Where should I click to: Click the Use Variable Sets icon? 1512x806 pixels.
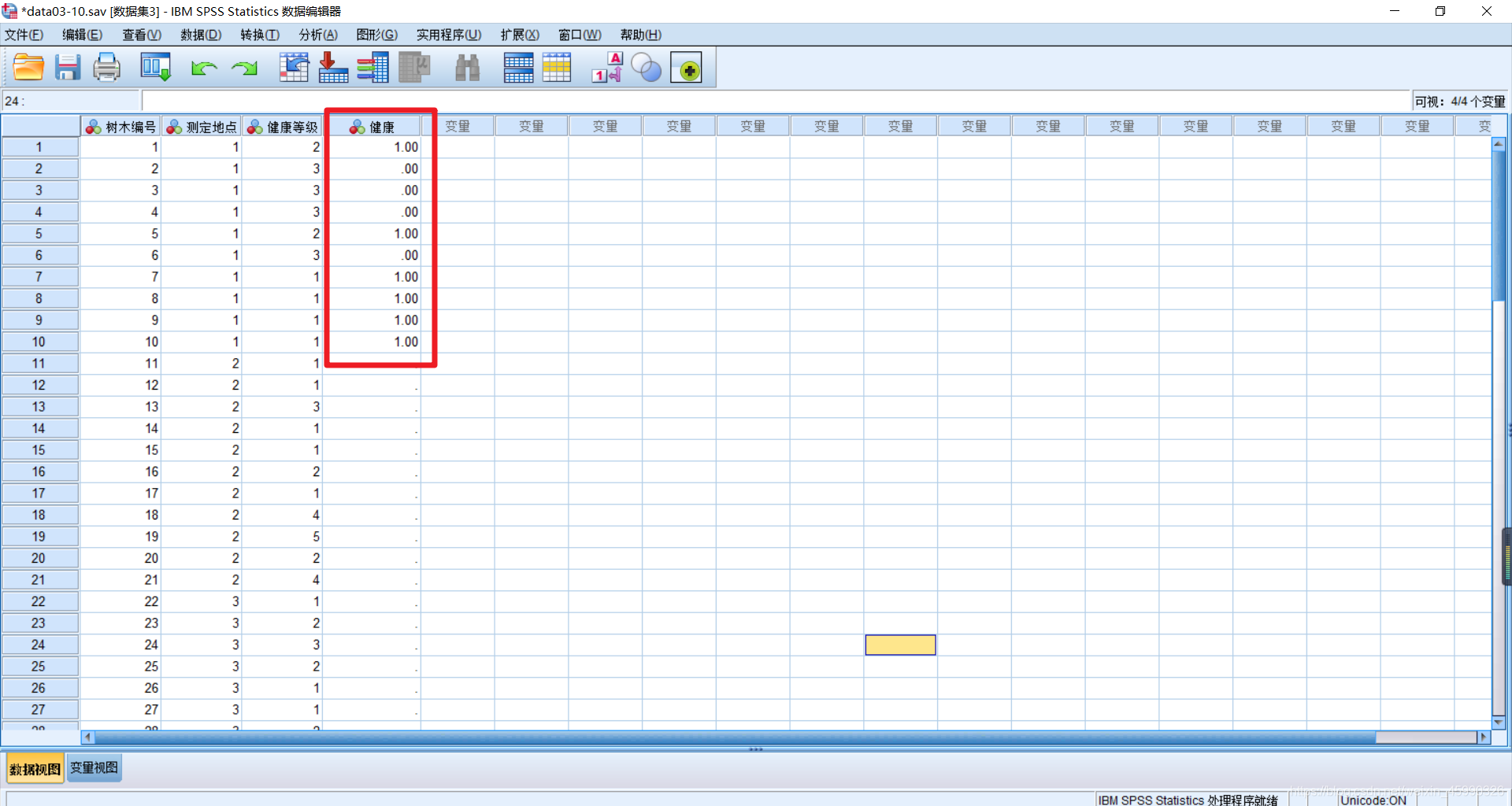click(647, 68)
